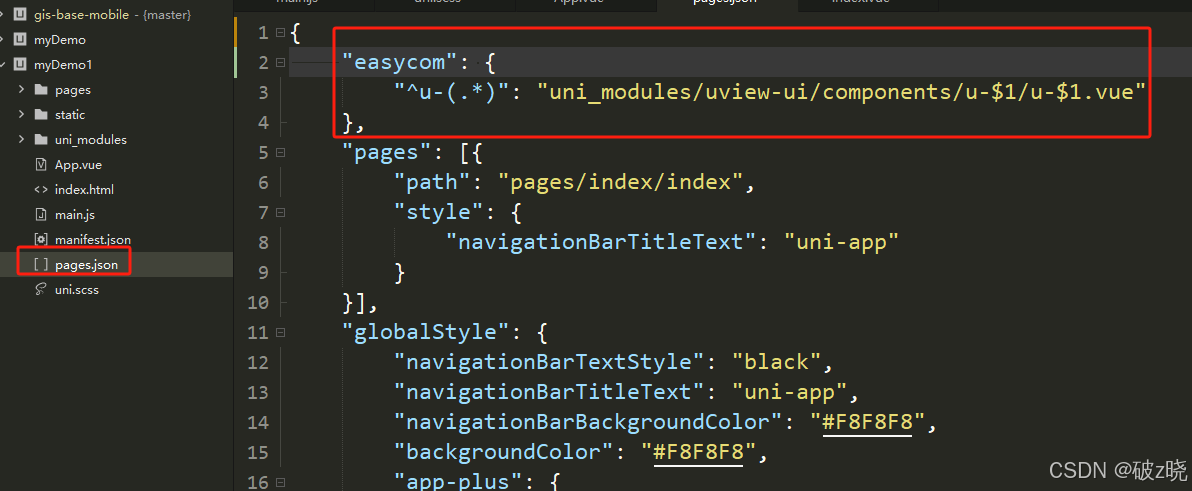Click the "path" key on line 6
This screenshot has height=491, width=1192.
pyautogui.click(x=433, y=182)
